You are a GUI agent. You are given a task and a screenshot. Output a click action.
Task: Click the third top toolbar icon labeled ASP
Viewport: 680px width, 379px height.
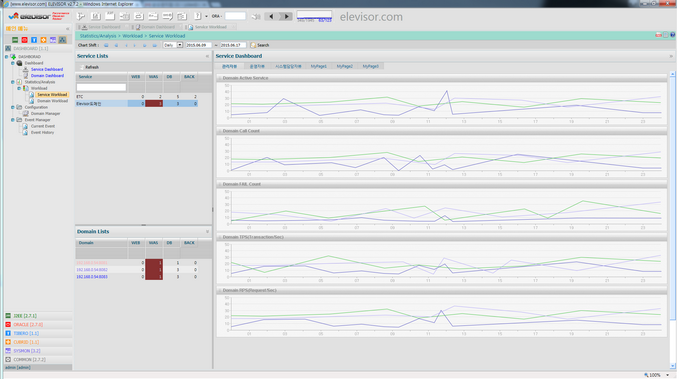[110, 16]
